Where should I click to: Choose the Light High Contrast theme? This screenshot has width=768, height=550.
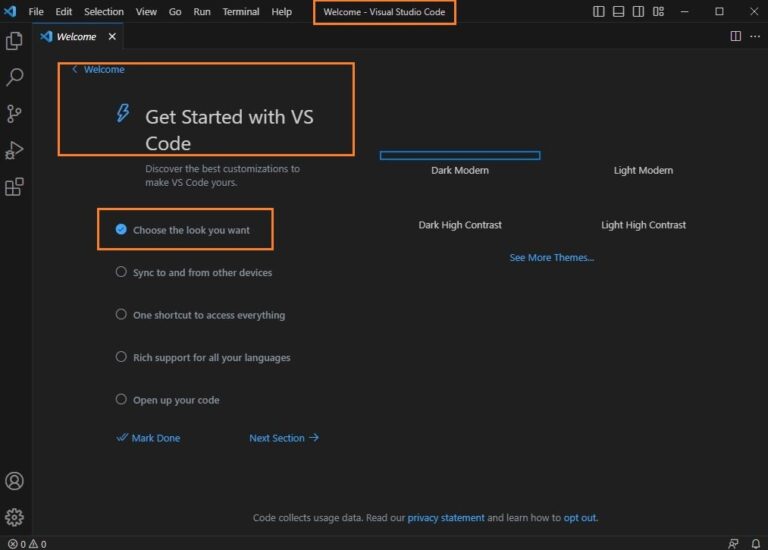click(x=643, y=225)
